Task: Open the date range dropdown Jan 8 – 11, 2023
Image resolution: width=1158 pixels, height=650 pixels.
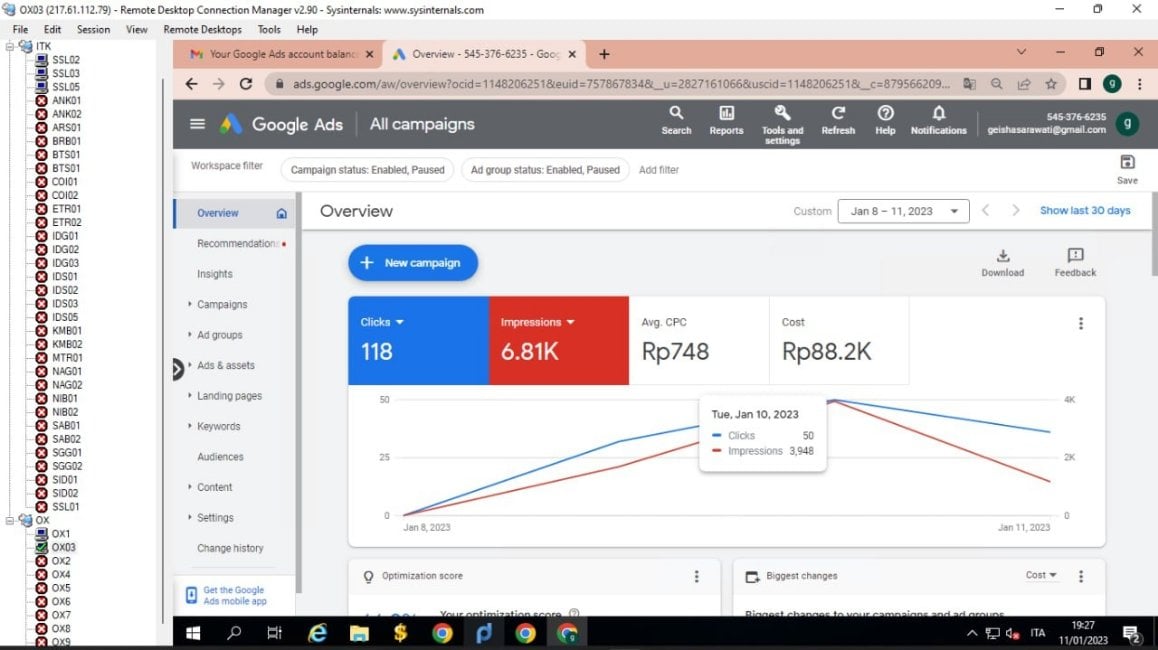Action: [903, 211]
